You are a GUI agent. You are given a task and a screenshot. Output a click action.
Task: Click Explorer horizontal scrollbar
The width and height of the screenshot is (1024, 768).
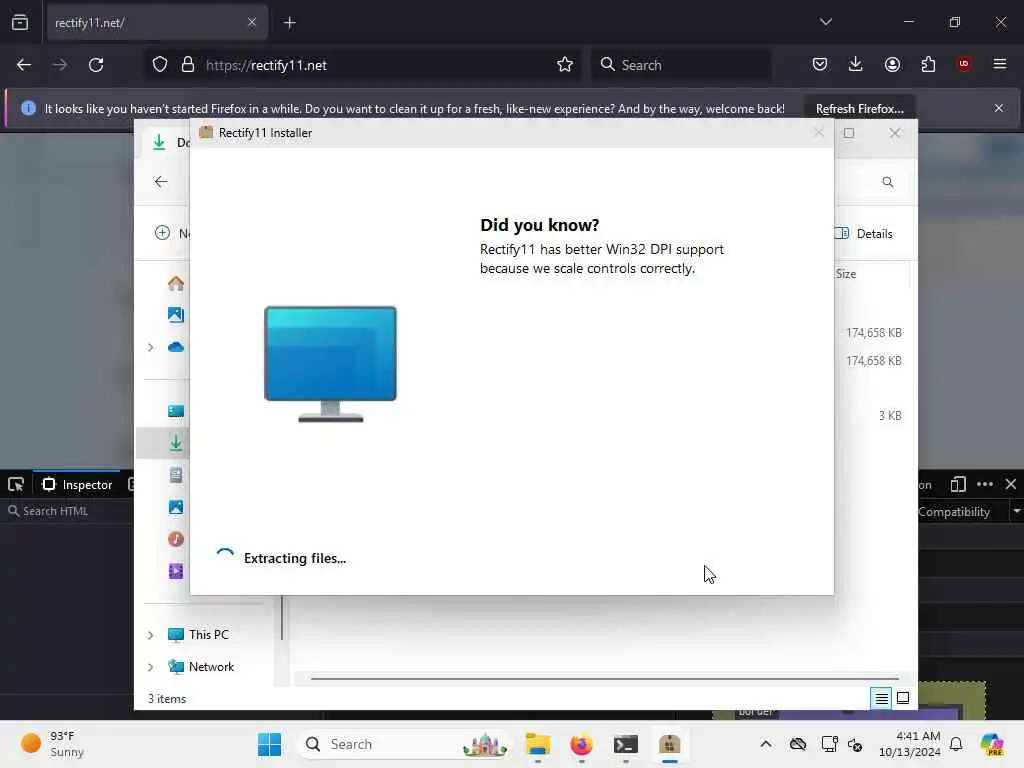pos(605,679)
